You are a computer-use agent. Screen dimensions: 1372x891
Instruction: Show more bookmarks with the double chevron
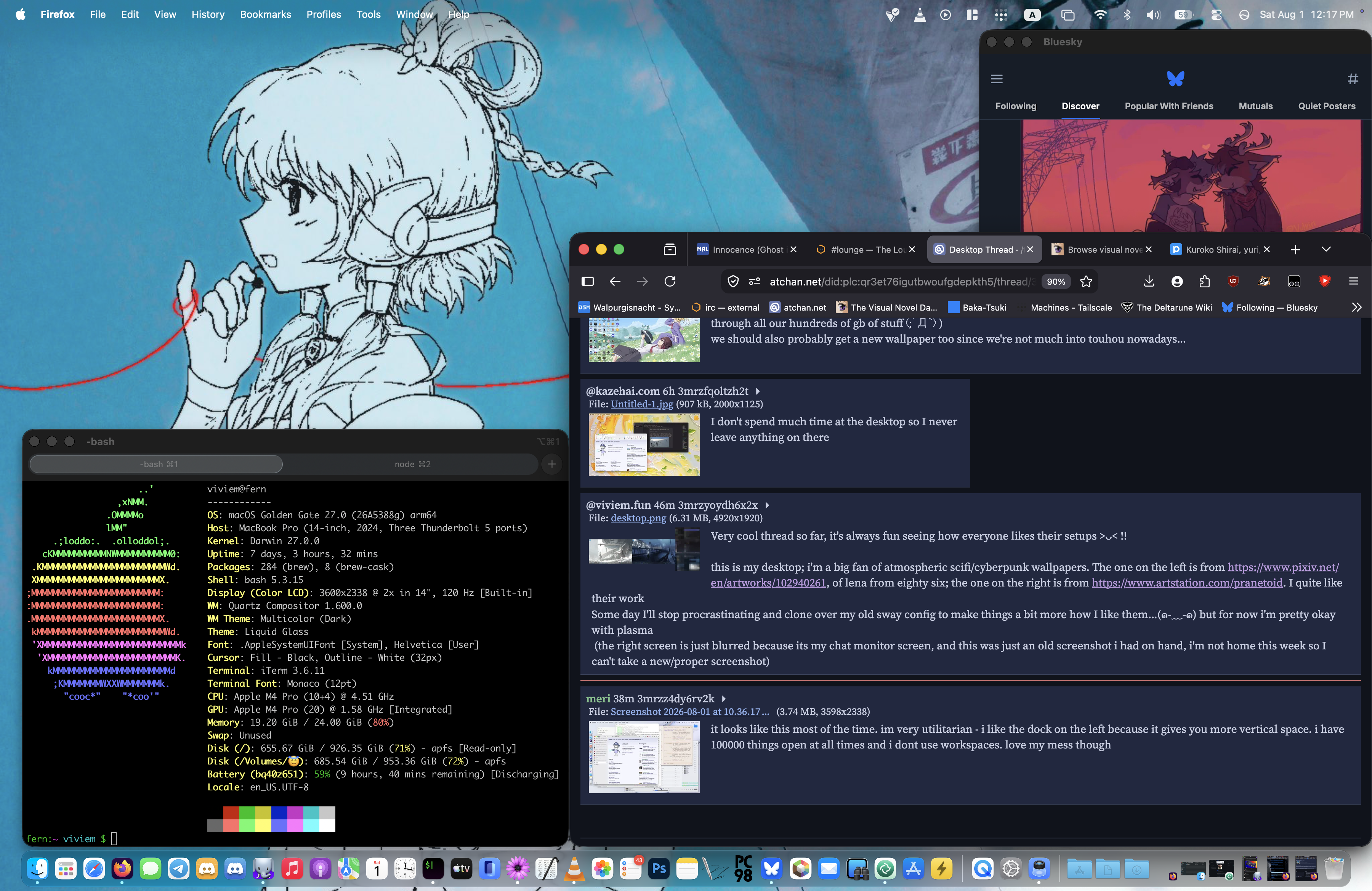point(1356,307)
